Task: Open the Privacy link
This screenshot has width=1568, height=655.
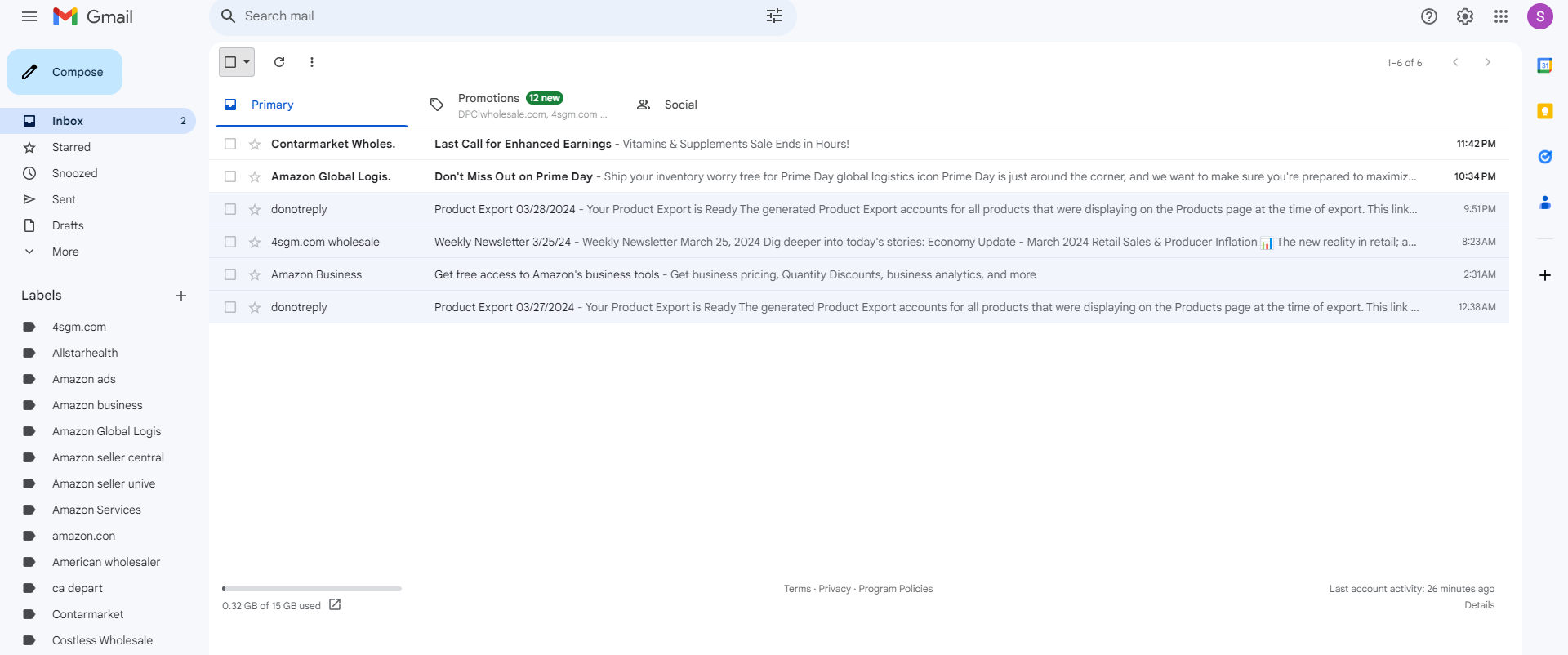Action: click(x=835, y=589)
